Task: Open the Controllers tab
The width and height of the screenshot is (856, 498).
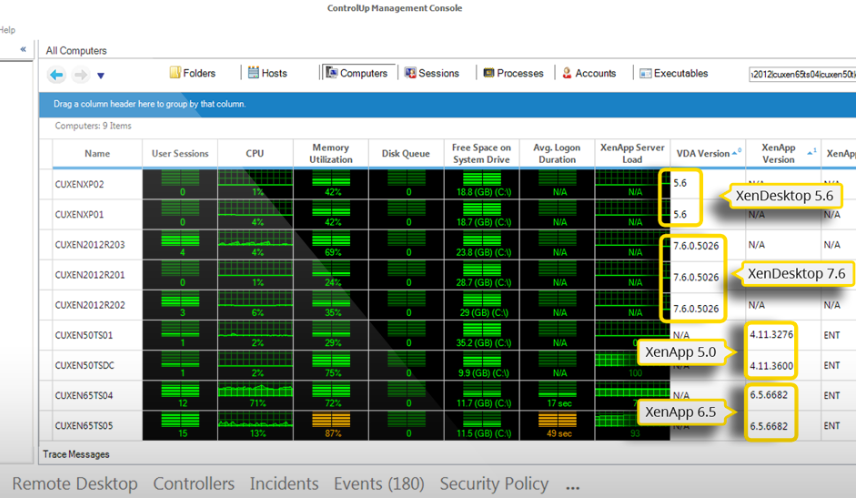Action: pos(194,483)
